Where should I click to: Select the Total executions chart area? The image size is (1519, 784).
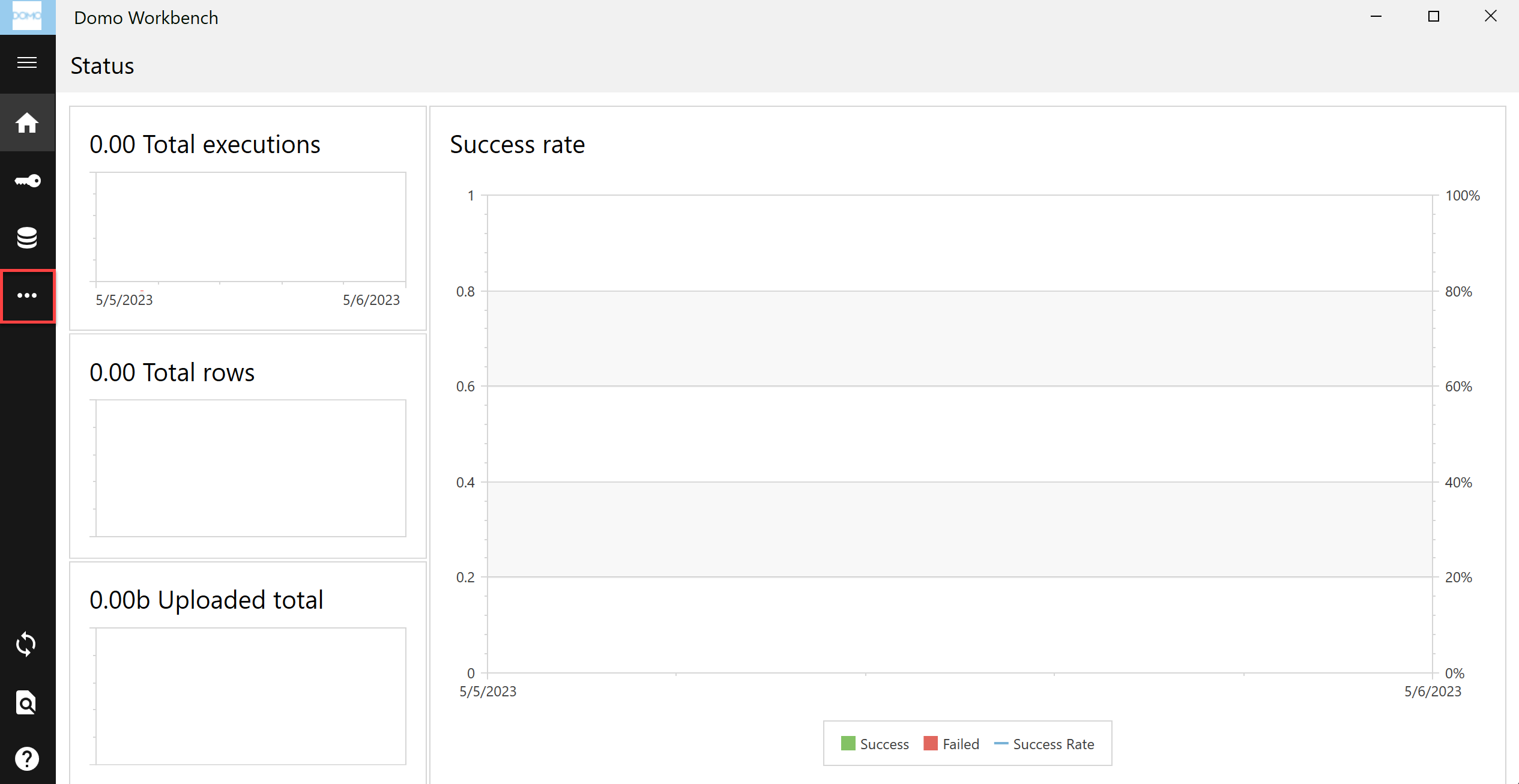pyautogui.click(x=249, y=227)
